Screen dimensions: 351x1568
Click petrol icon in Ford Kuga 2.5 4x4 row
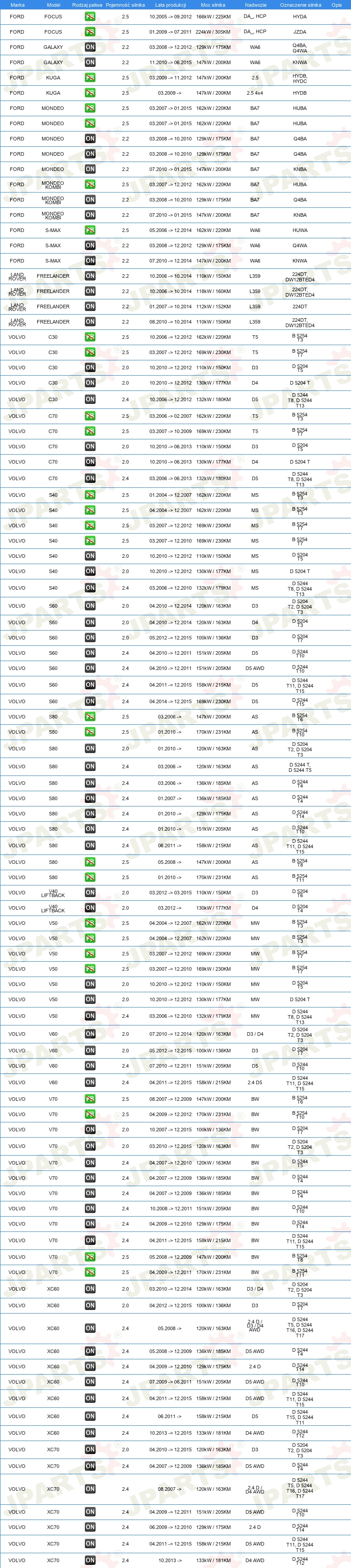pos(90,93)
